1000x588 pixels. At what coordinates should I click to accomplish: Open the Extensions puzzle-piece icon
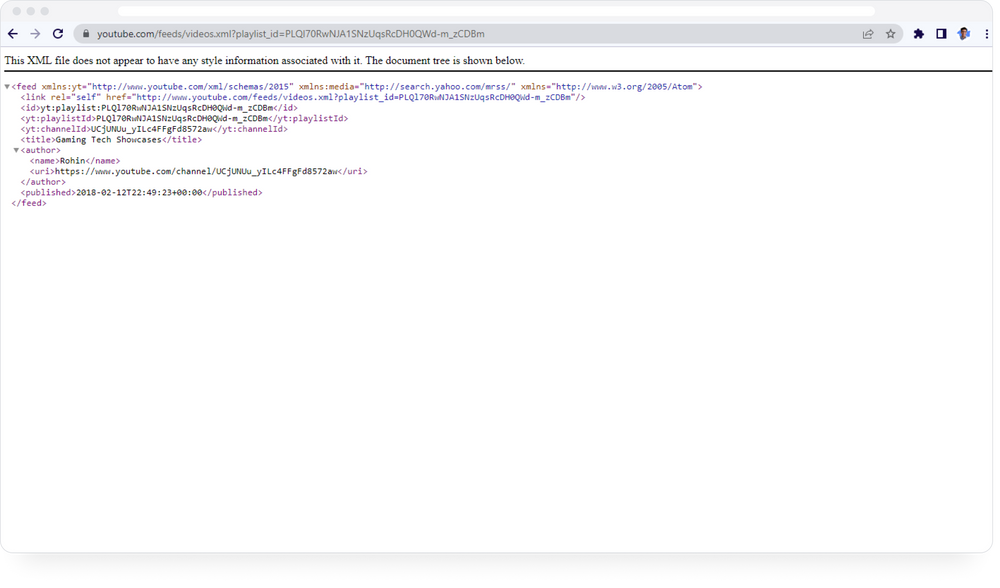click(x=918, y=33)
